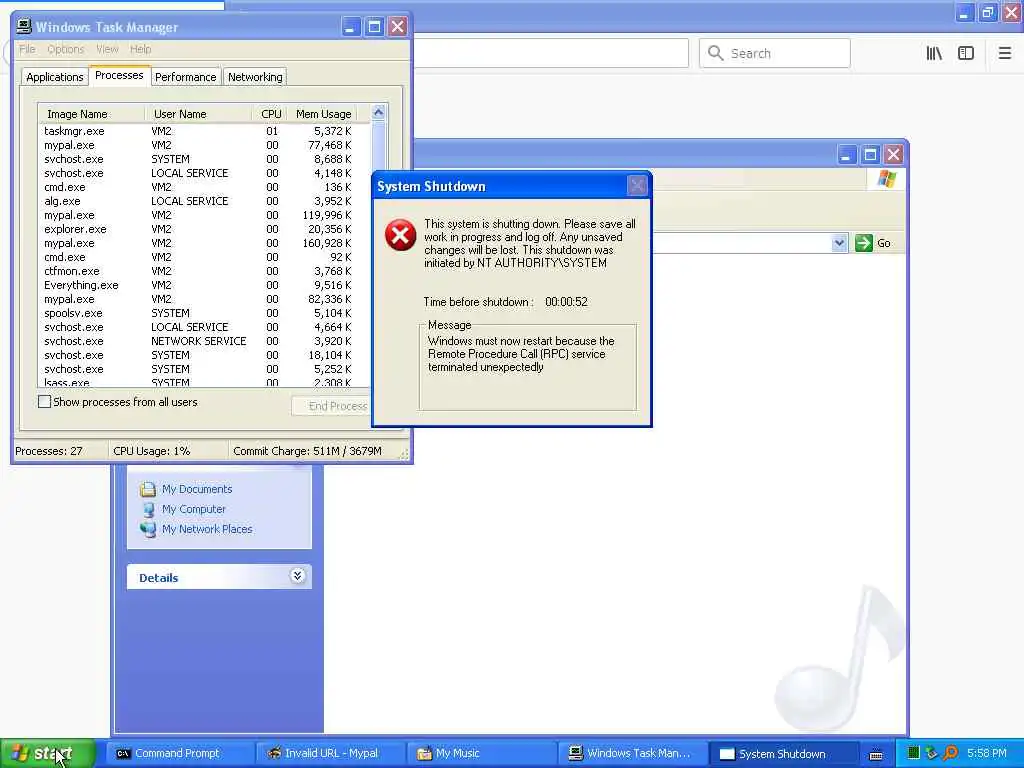The height and width of the screenshot is (768, 1024).
Task: Click the End Process button
Action: pos(331,406)
